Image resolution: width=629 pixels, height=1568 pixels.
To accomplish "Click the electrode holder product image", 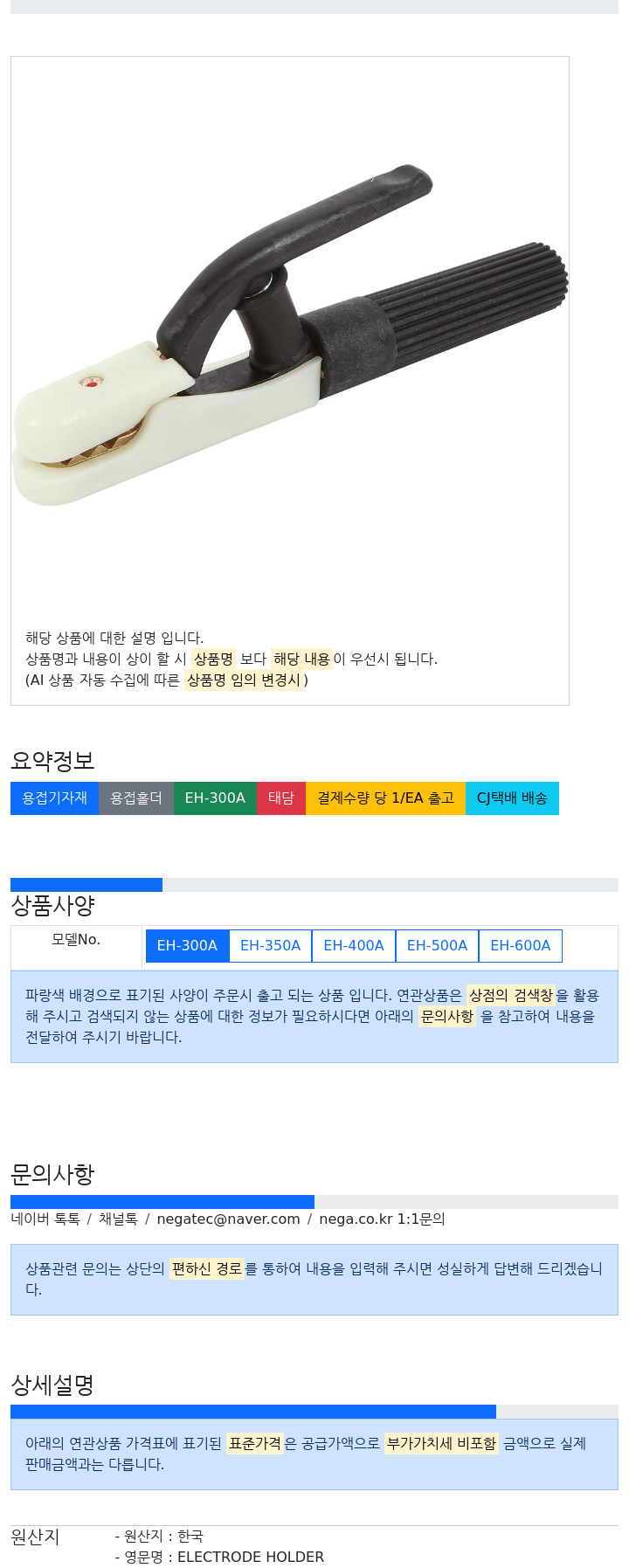I will [290, 335].
